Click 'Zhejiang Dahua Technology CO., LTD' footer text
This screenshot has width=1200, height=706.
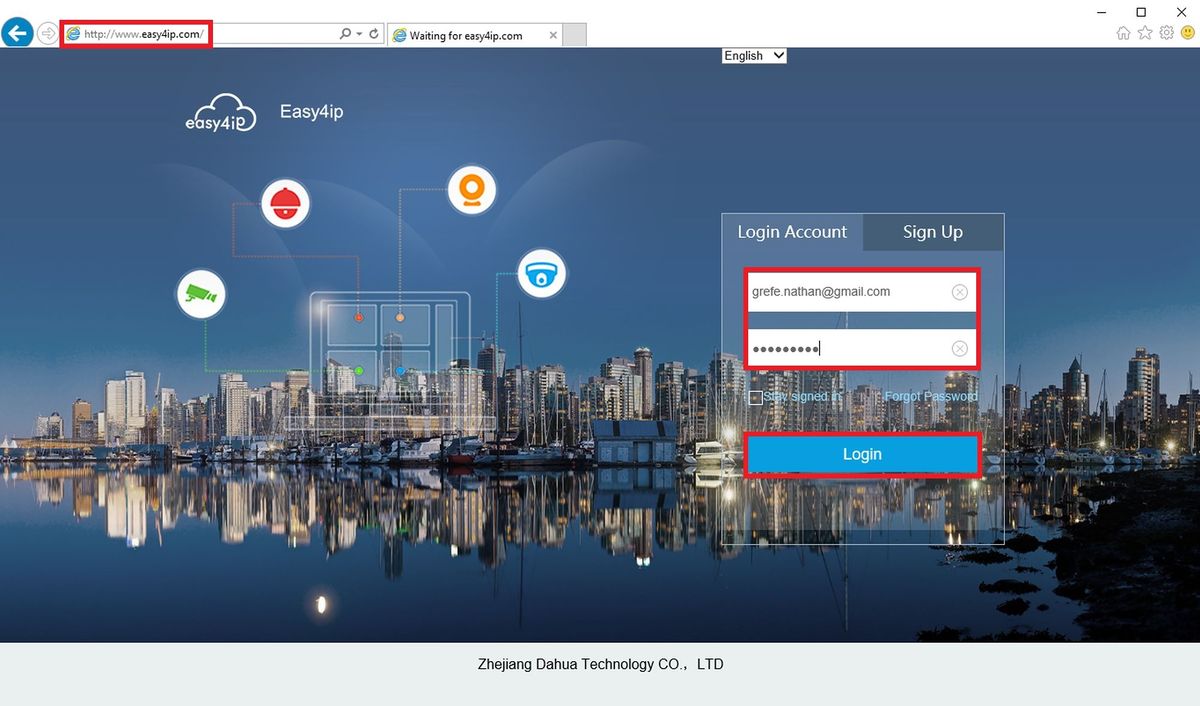click(600, 664)
